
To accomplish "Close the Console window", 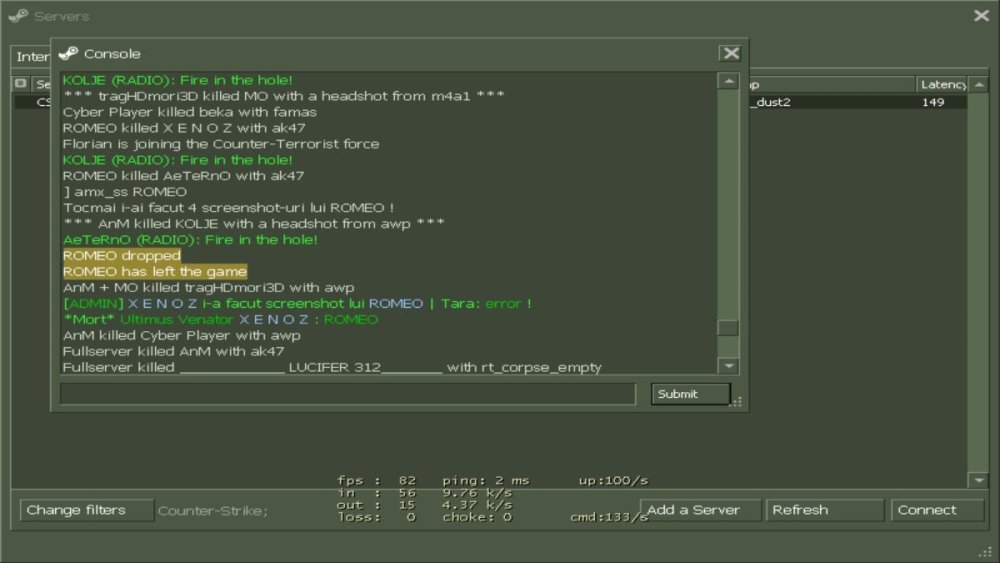I will (730, 54).
